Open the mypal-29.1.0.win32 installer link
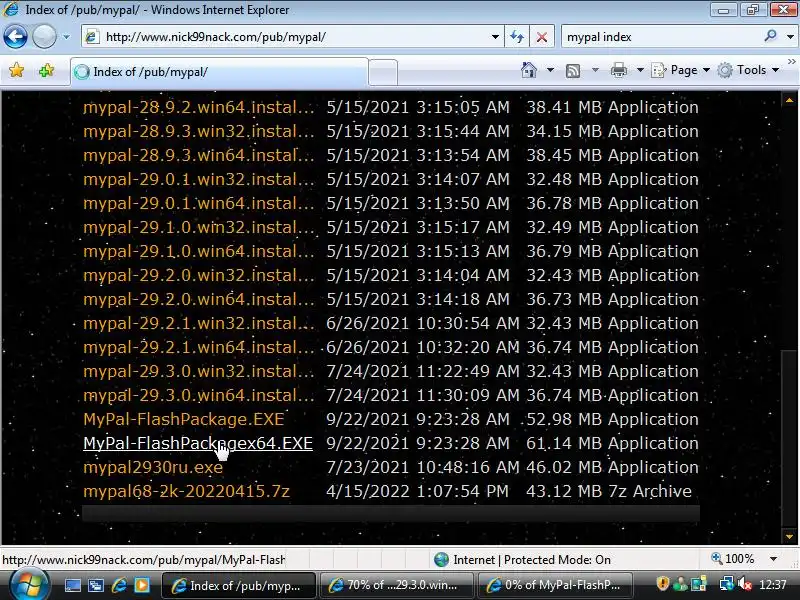This screenshot has width=800, height=600. pos(198,227)
